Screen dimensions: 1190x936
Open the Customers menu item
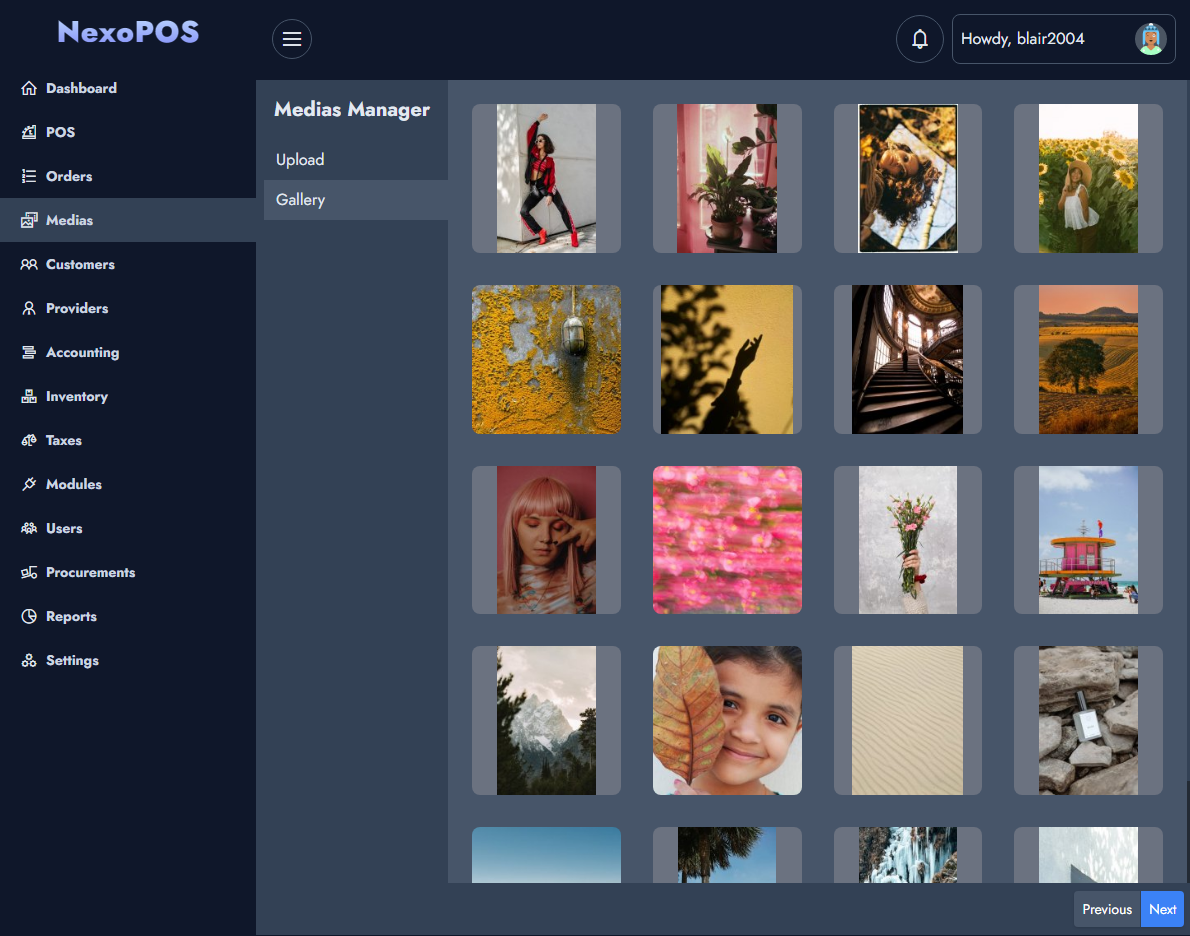pos(128,264)
